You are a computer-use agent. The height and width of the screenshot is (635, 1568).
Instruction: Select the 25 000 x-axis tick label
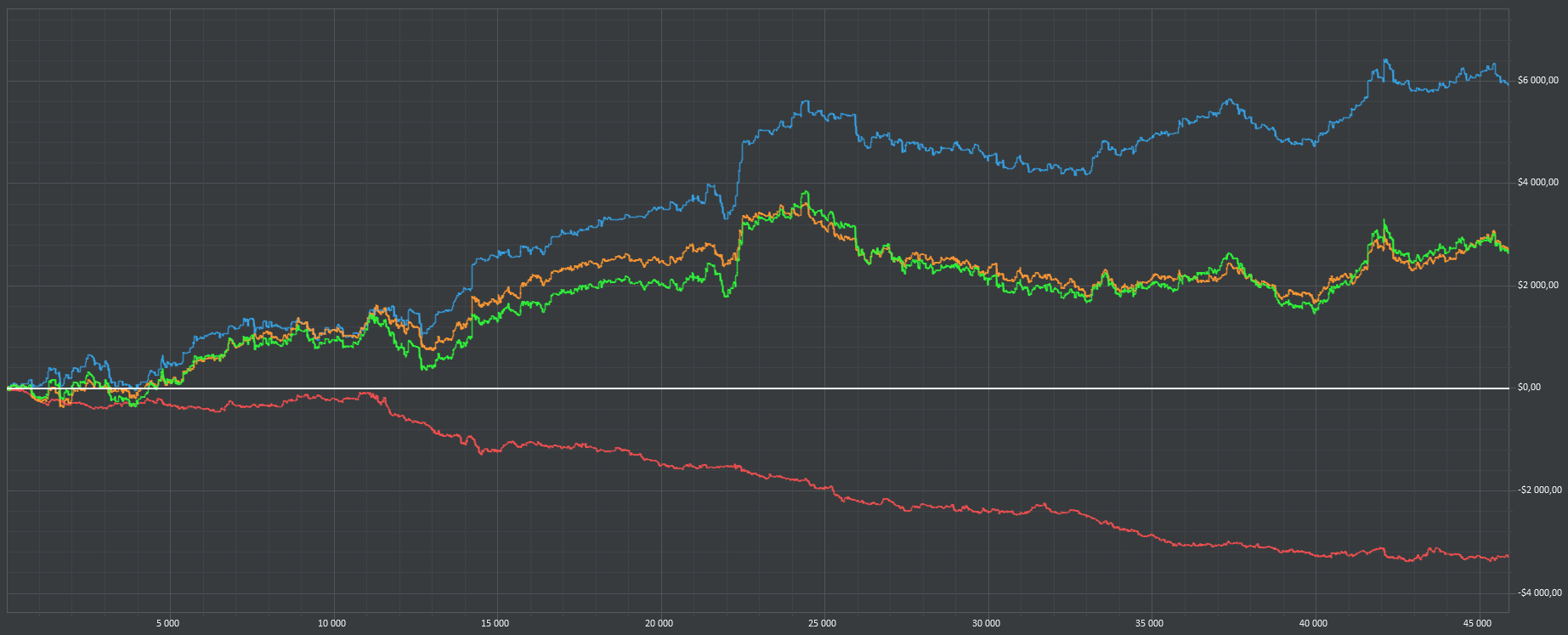click(822, 624)
